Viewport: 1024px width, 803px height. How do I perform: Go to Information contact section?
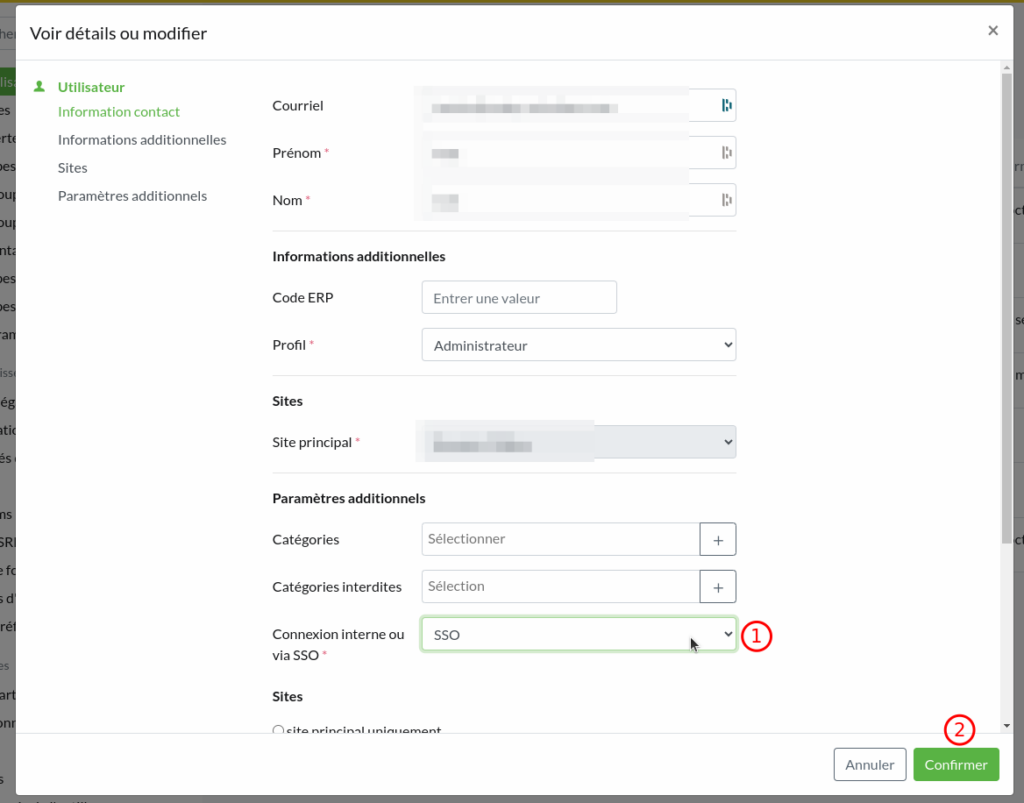pyautogui.click(x=119, y=112)
